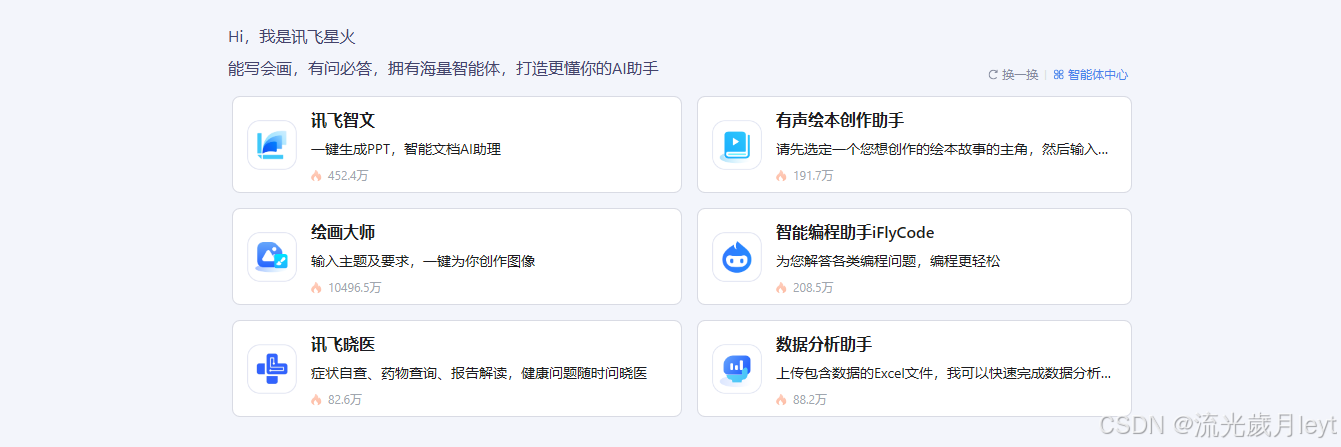Select the 数据分析助手 card title
The width and height of the screenshot is (1341, 447).
[x=824, y=345]
